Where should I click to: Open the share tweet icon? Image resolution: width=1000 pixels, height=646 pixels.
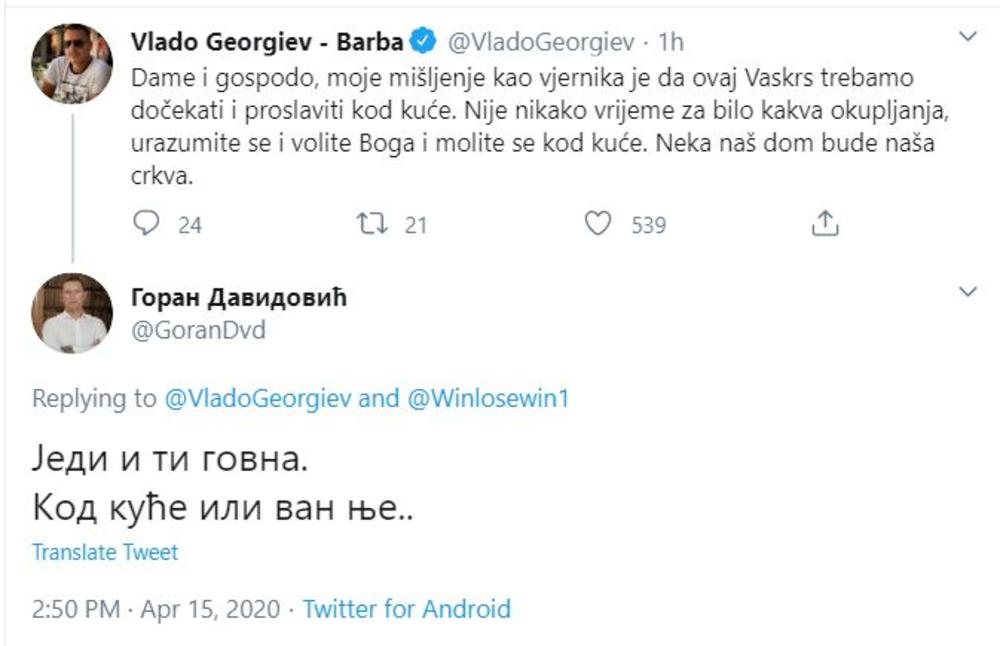[824, 224]
